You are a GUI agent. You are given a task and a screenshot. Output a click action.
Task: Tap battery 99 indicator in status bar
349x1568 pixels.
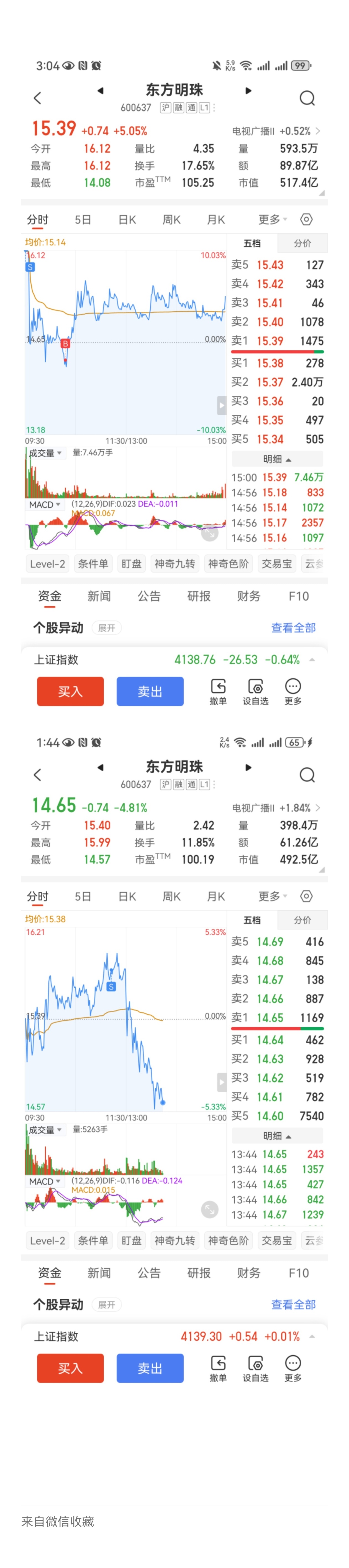coord(301,66)
